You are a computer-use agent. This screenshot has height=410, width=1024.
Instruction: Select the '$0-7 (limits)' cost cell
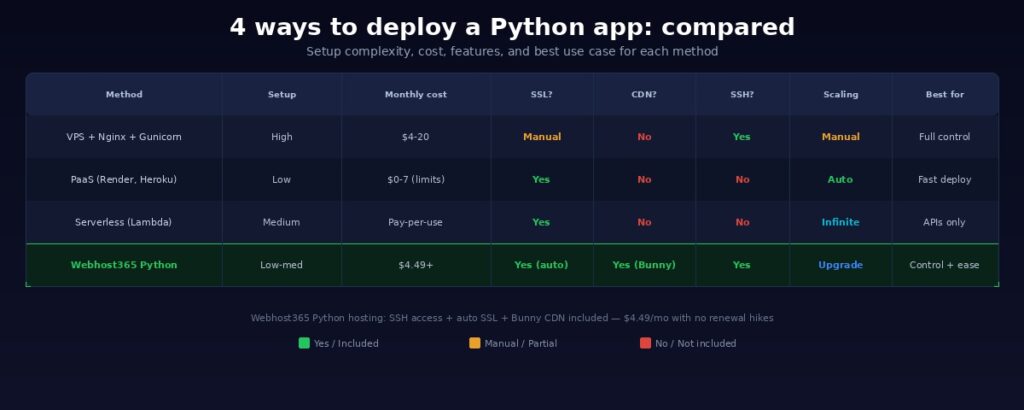[x=416, y=180]
